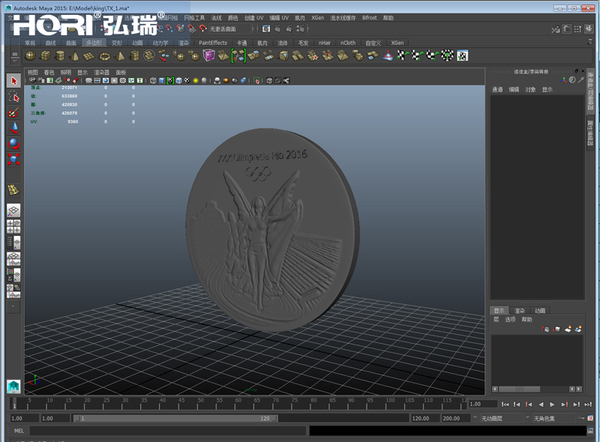Pick the Scale tool icon
This screenshot has width=600, height=442.
(14, 159)
